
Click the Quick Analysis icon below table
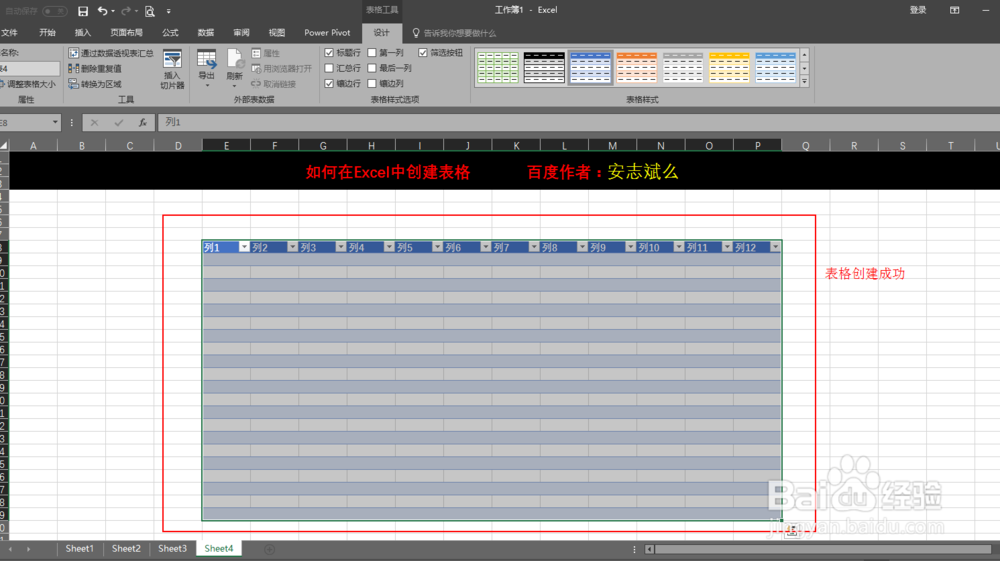click(x=791, y=530)
